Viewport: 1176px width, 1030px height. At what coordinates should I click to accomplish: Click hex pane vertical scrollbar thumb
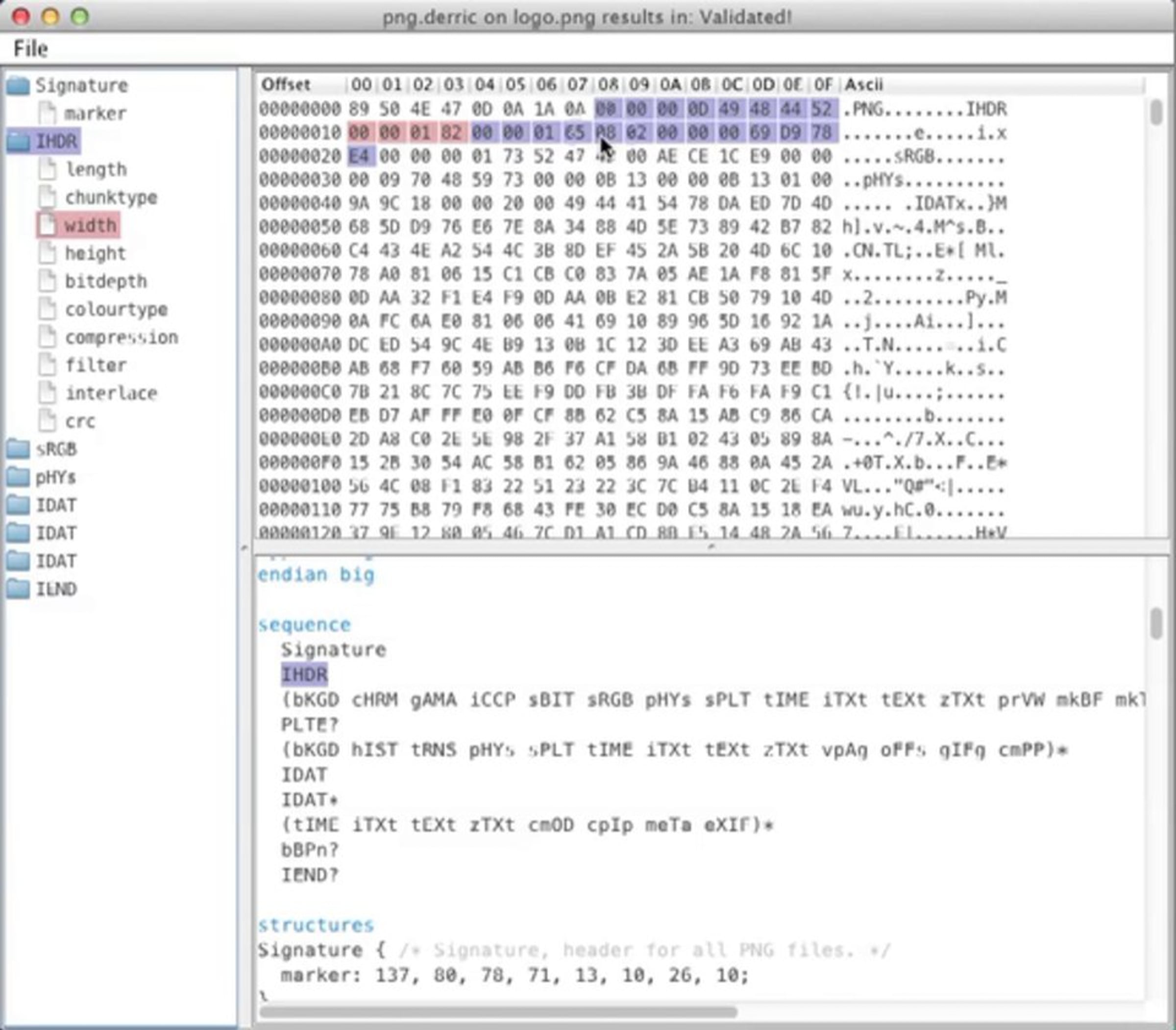point(1156,113)
